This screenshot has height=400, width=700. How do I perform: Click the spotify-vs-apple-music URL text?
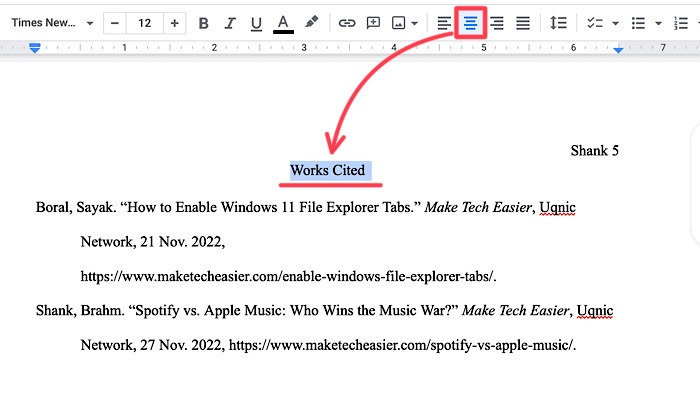[x=402, y=345]
